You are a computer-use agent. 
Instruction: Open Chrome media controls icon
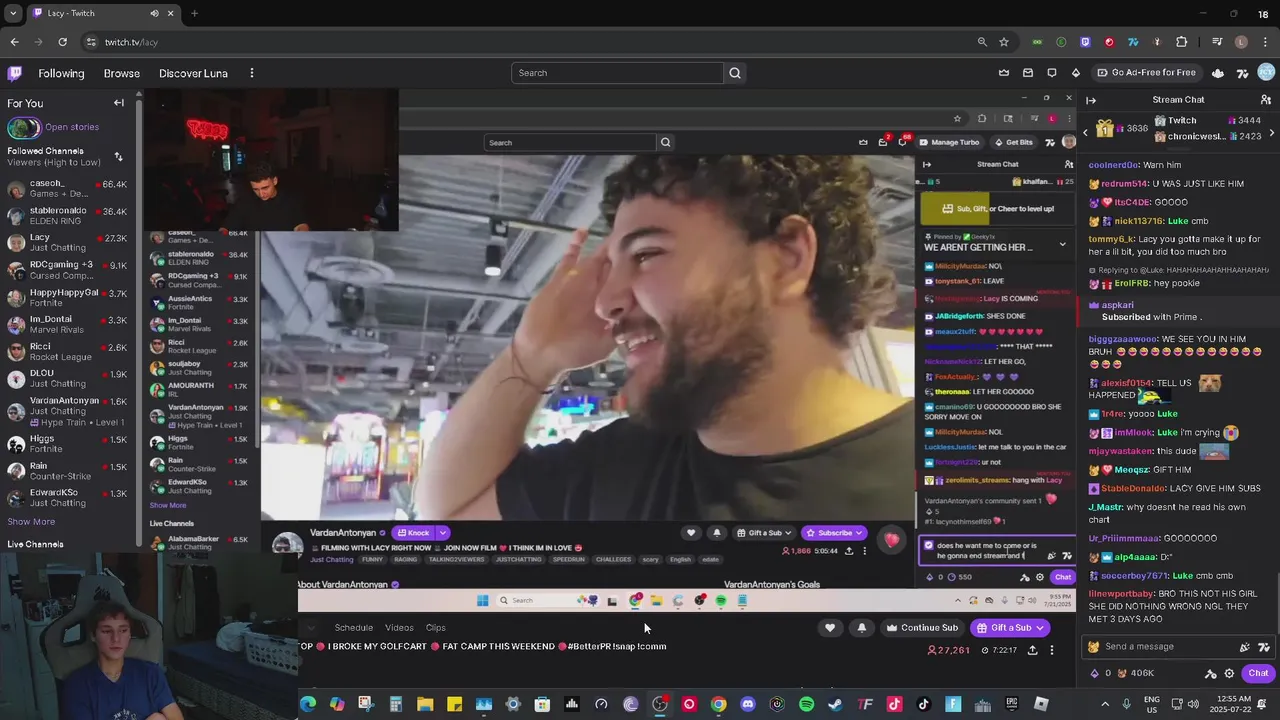pos(1217,42)
